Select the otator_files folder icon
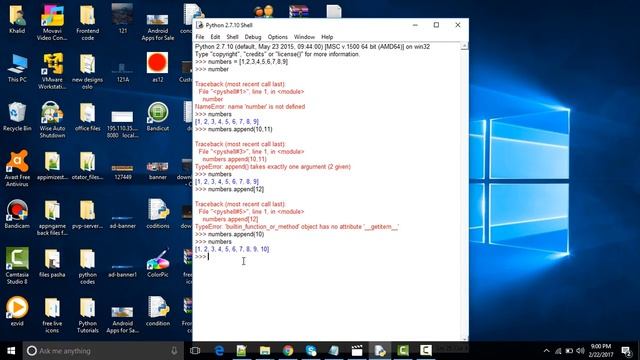 coord(87,166)
